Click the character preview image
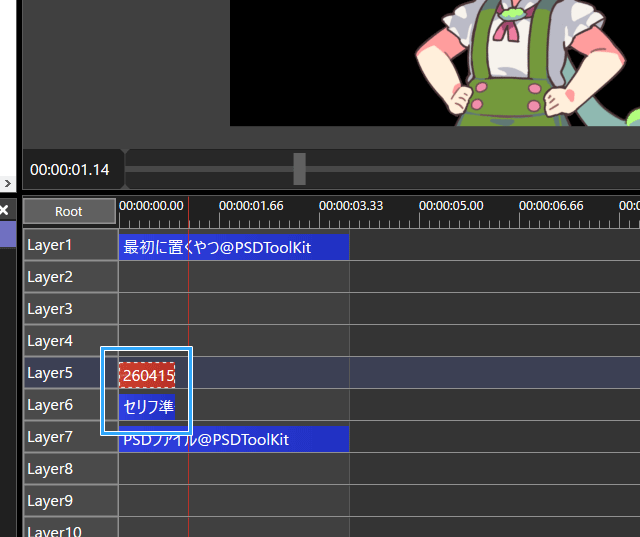The image size is (640, 537). pyautogui.click(x=500, y=62)
